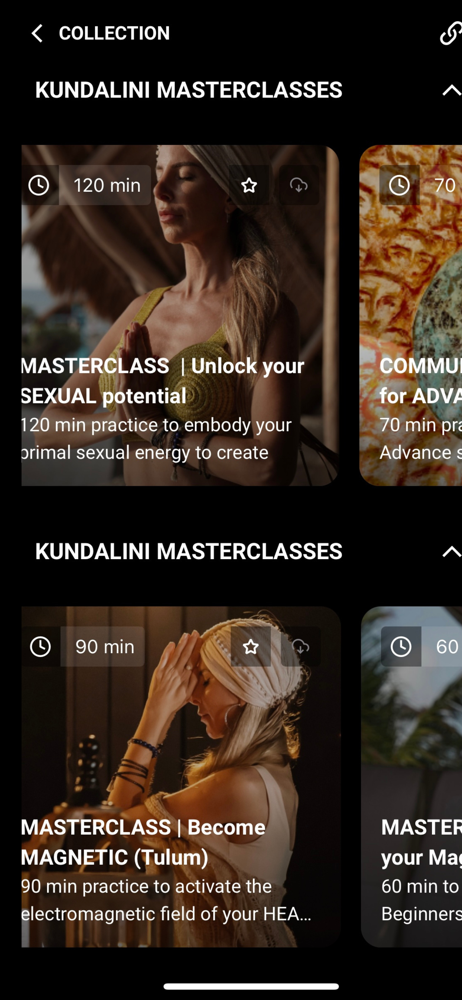Viewport: 462px width, 1000px height.
Task: Open the 60 min Beginners masterclass card
Action: tap(412, 776)
